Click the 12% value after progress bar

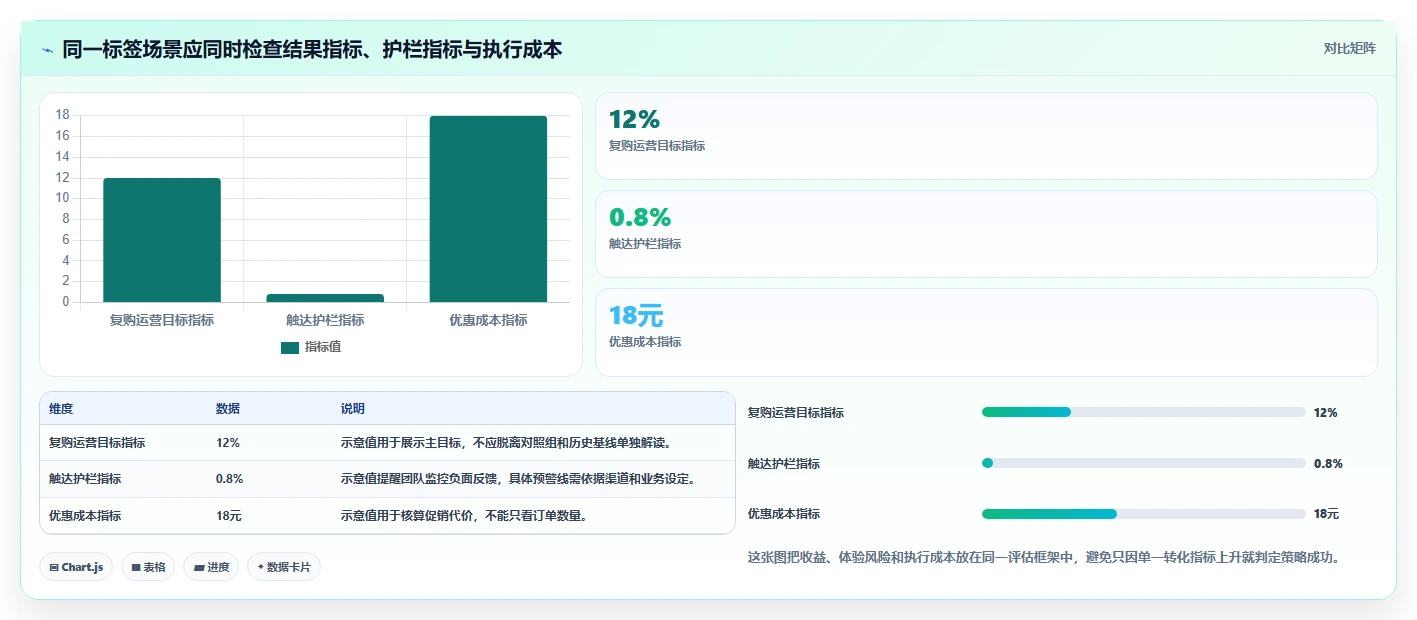1326,413
